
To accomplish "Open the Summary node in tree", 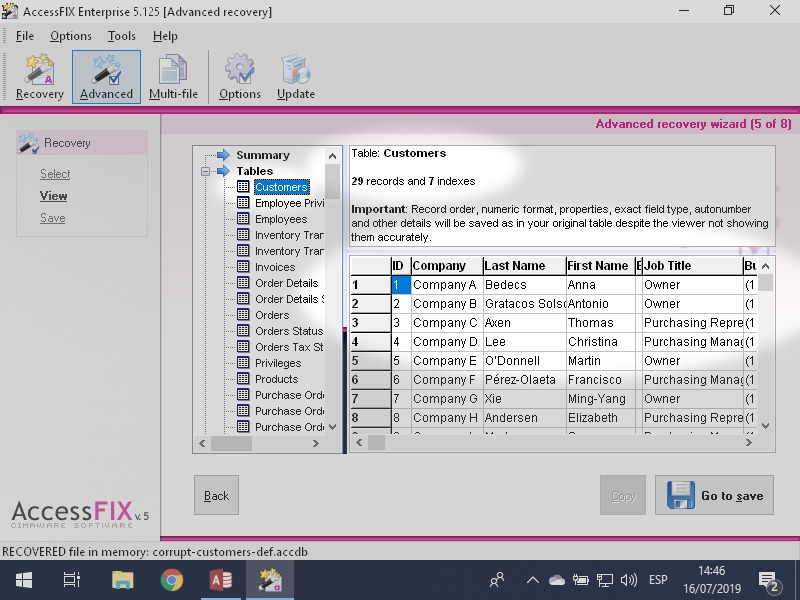I will click(x=262, y=155).
